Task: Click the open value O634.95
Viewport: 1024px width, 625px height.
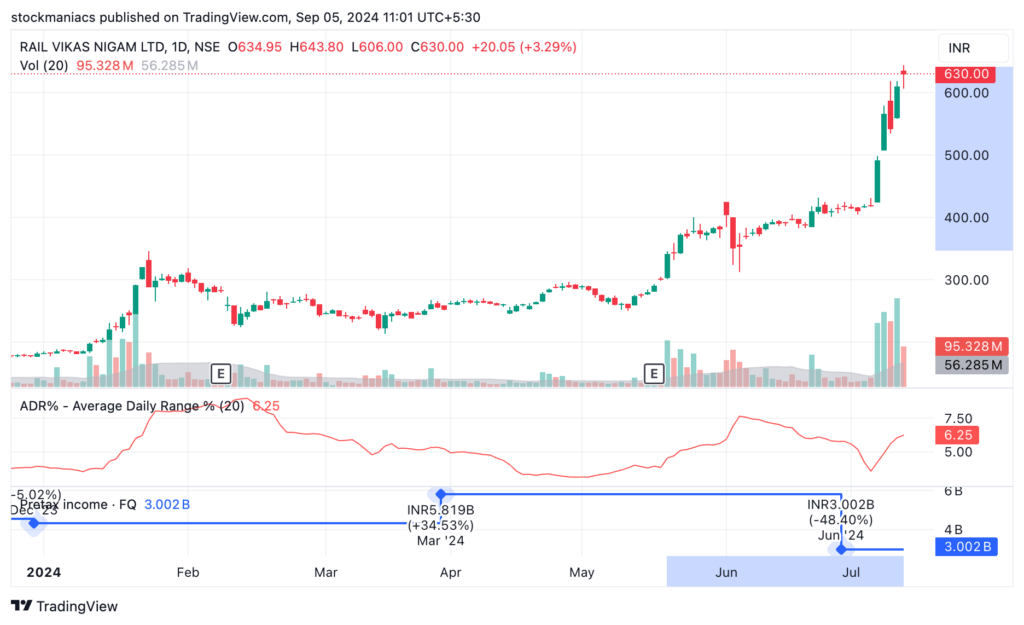Action: point(255,47)
